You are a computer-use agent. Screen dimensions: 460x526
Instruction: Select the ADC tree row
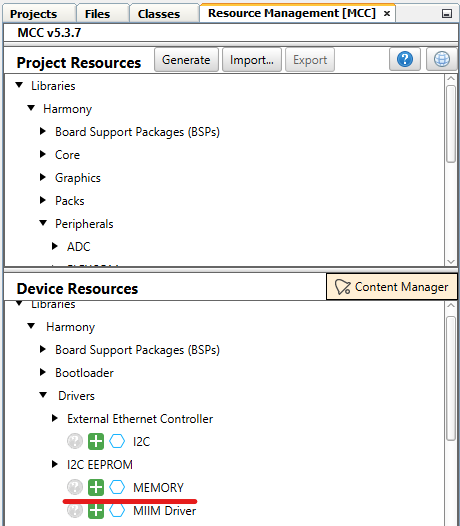(x=79, y=247)
